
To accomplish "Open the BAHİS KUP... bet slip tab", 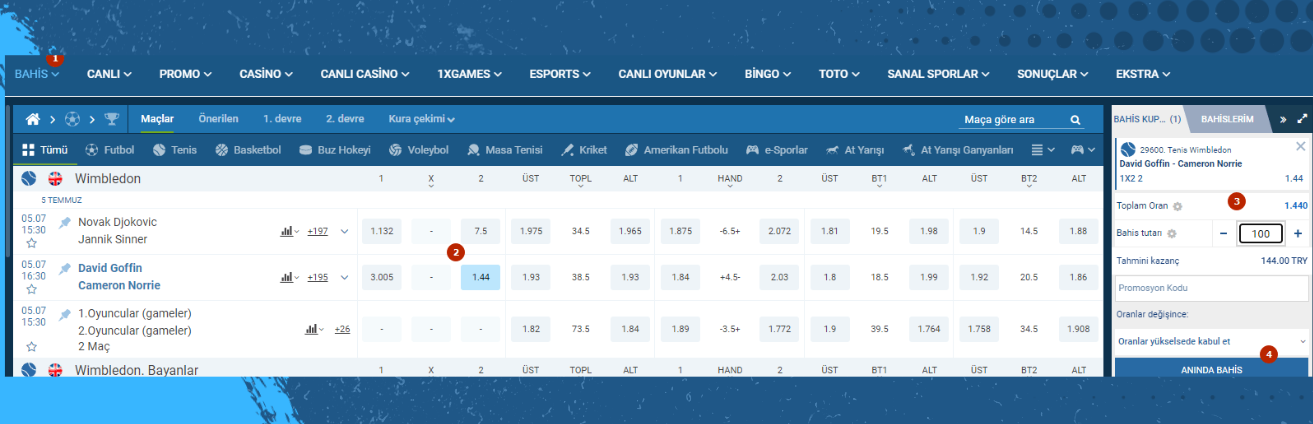I will coord(1148,118).
